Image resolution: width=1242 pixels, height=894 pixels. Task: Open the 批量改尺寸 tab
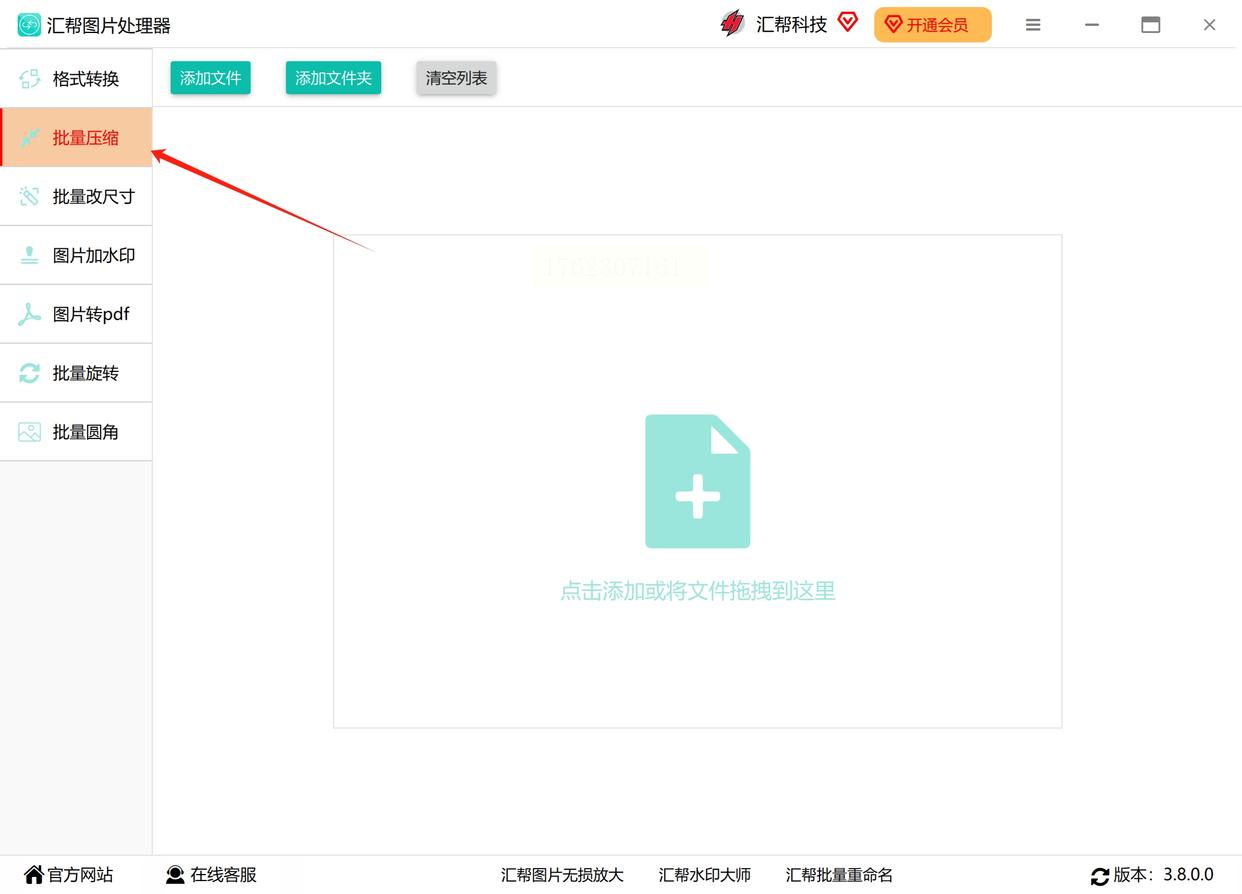76,196
